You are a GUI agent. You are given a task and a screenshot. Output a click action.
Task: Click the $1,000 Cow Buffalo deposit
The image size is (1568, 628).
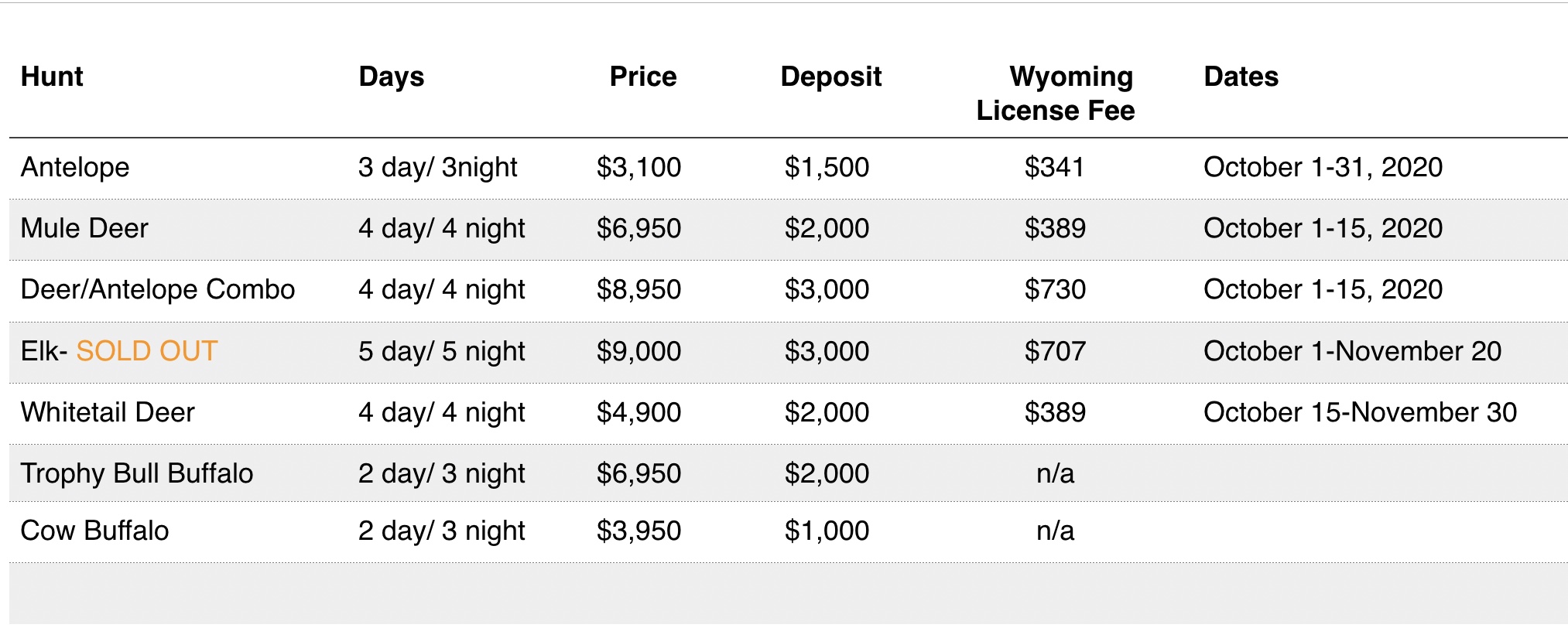click(x=827, y=531)
